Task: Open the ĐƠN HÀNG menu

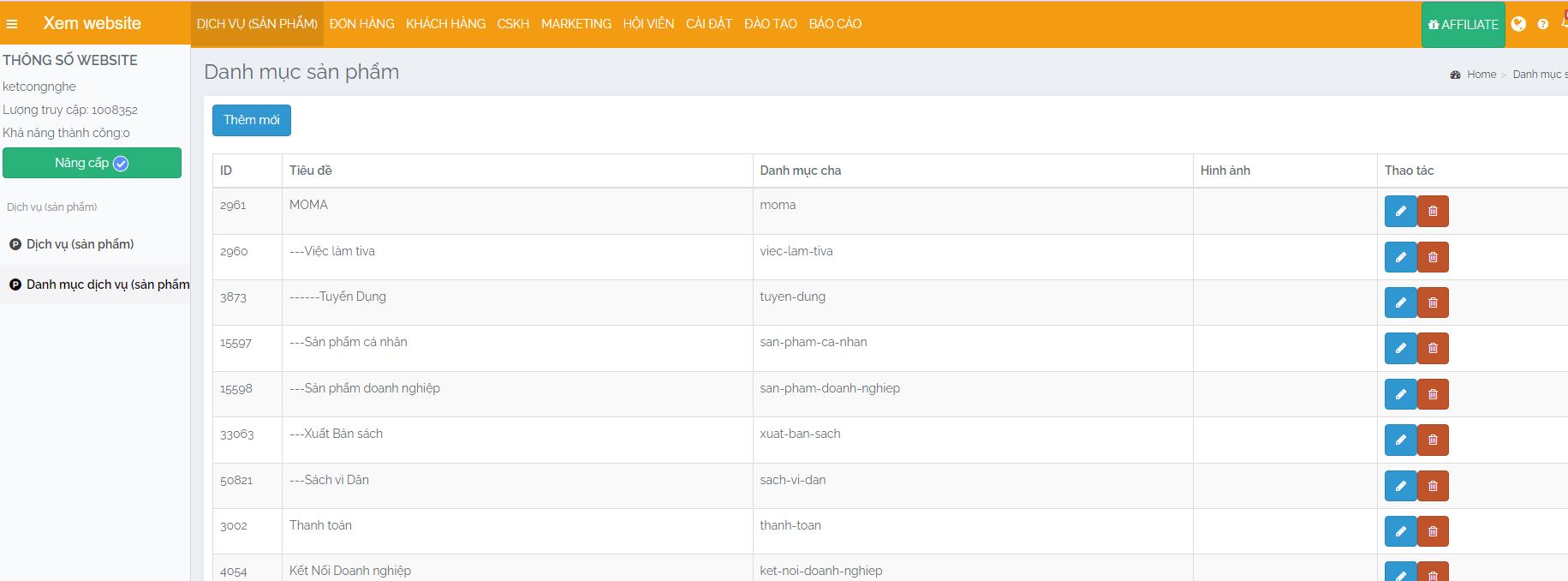Action: [x=361, y=24]
